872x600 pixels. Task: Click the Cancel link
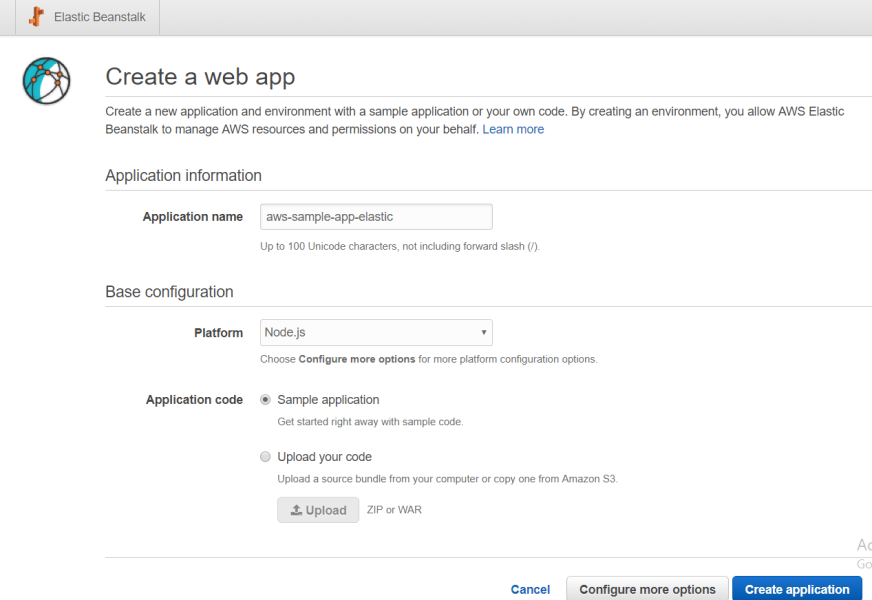(x=530, y=589)
